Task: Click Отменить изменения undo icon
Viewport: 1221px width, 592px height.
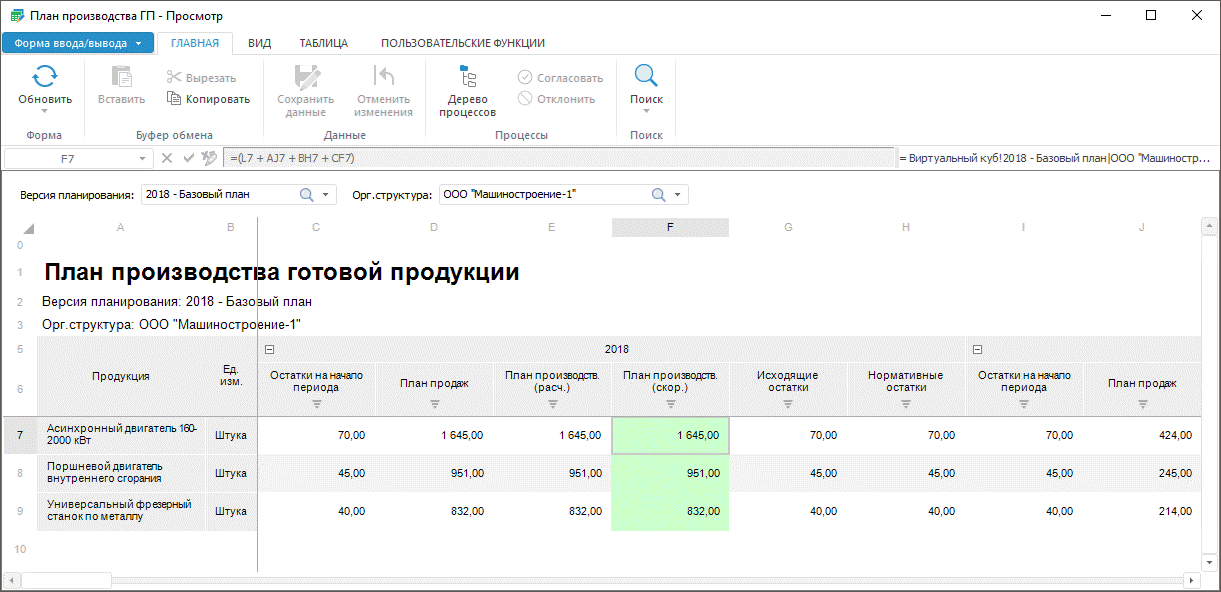Action: [384, 77]
